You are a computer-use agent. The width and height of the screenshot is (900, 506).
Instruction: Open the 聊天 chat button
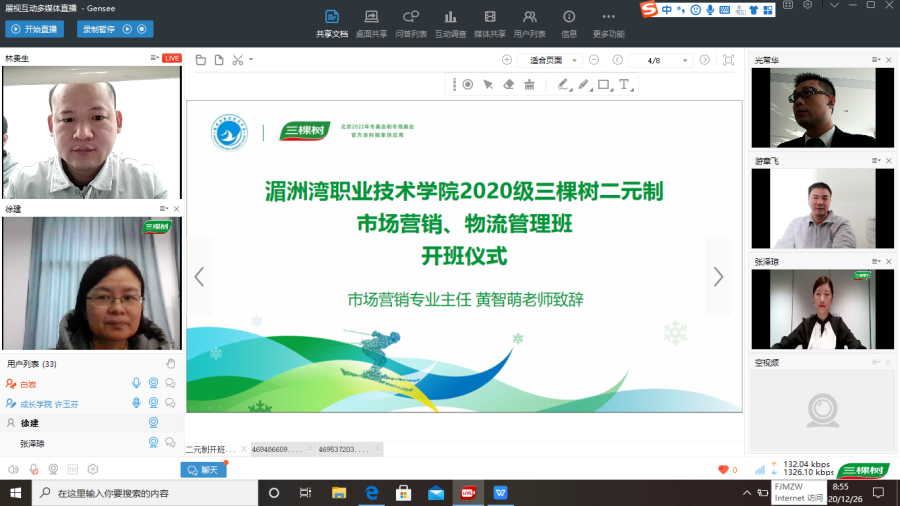coord(203,469)
